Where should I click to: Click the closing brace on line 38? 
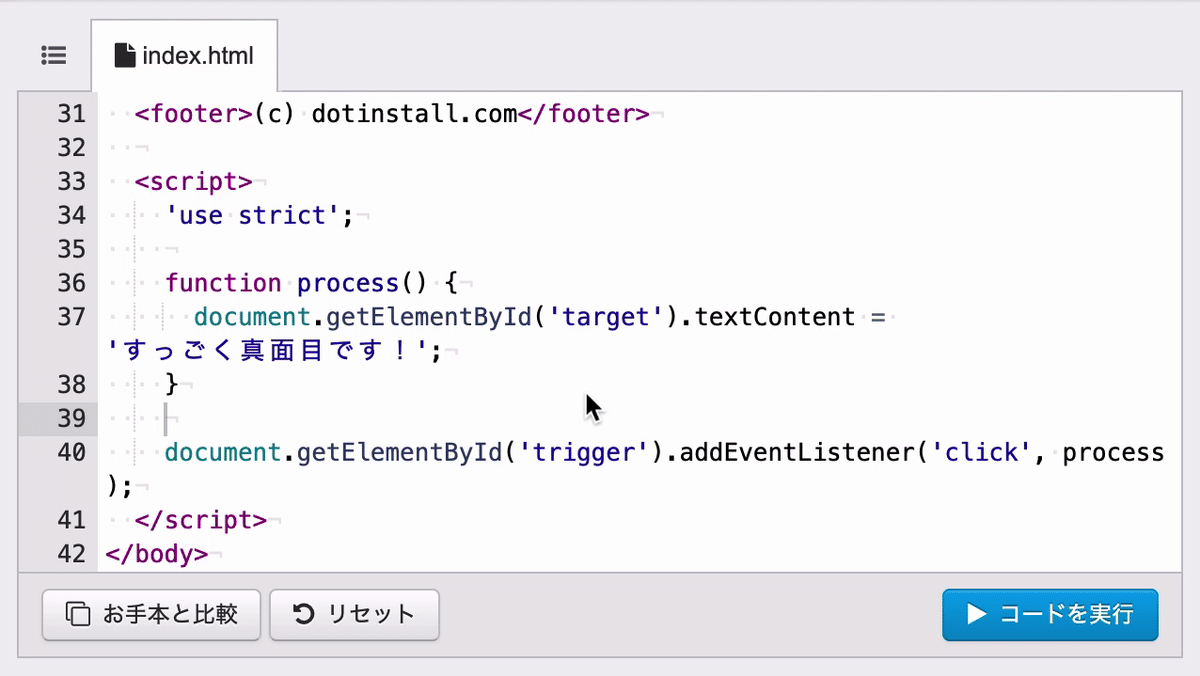point(172,384)
